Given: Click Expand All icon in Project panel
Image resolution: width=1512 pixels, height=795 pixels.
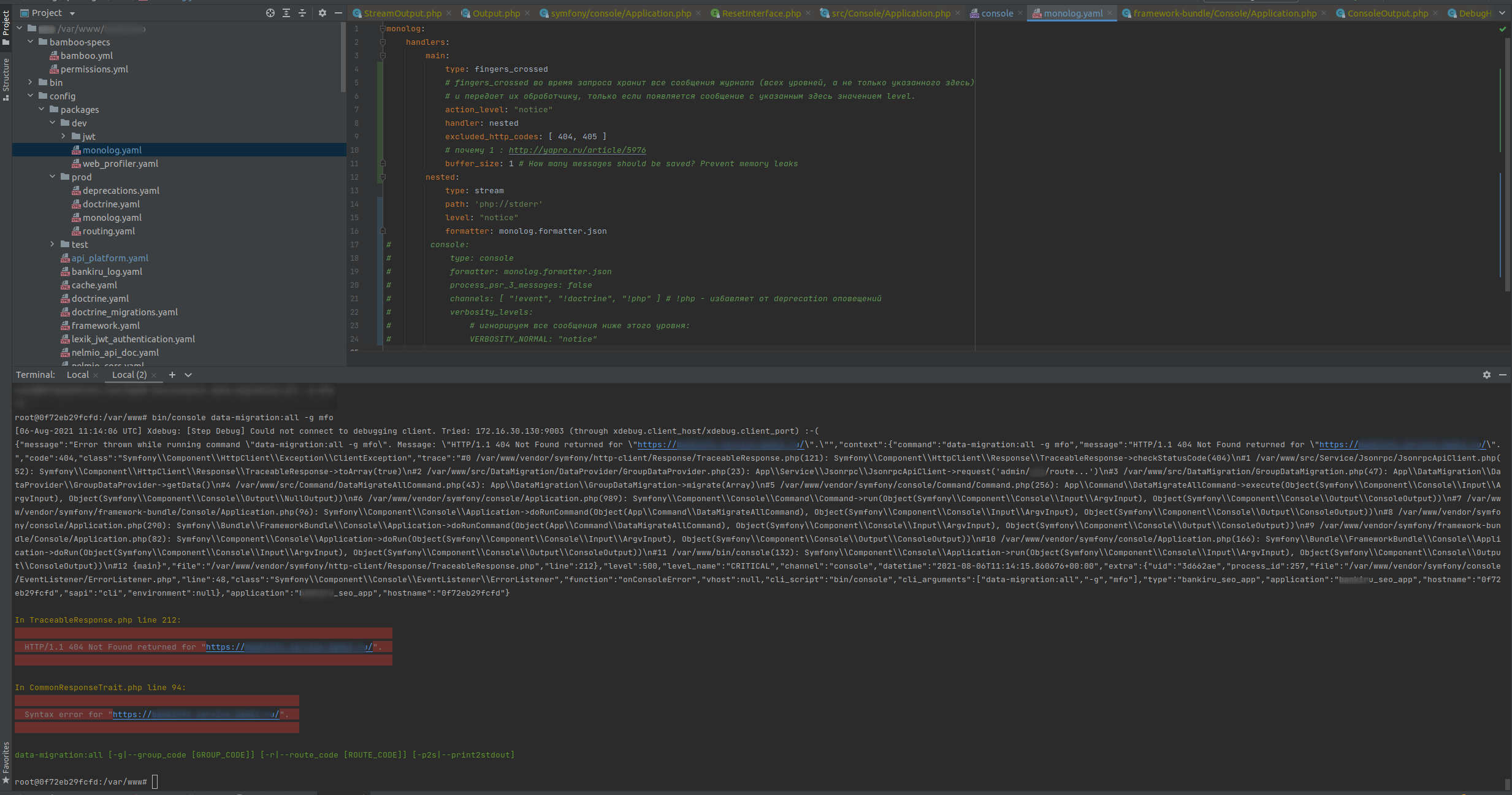Looking at the screenshot, I should pyautogui.click(x=286, y=13).
